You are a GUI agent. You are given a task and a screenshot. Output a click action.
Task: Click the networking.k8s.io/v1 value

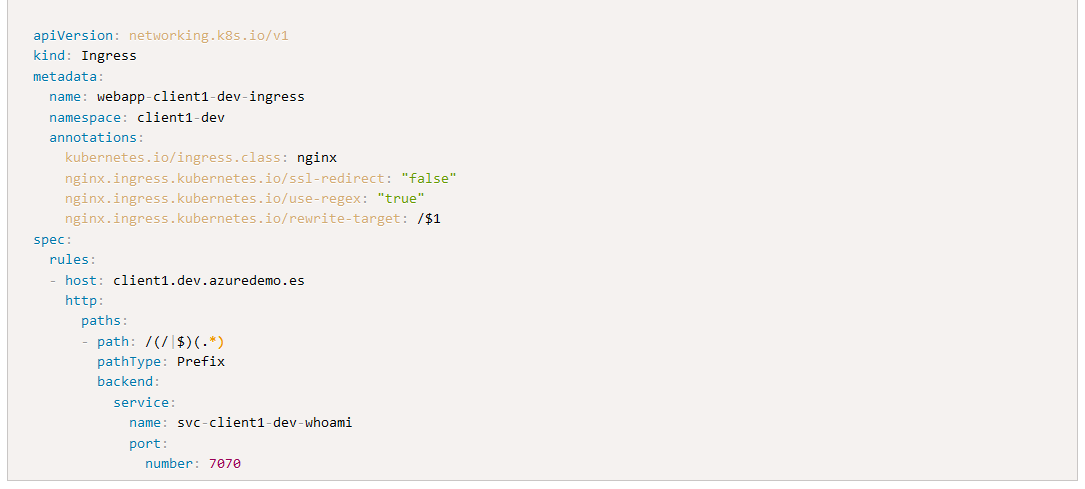pos(208,35)
